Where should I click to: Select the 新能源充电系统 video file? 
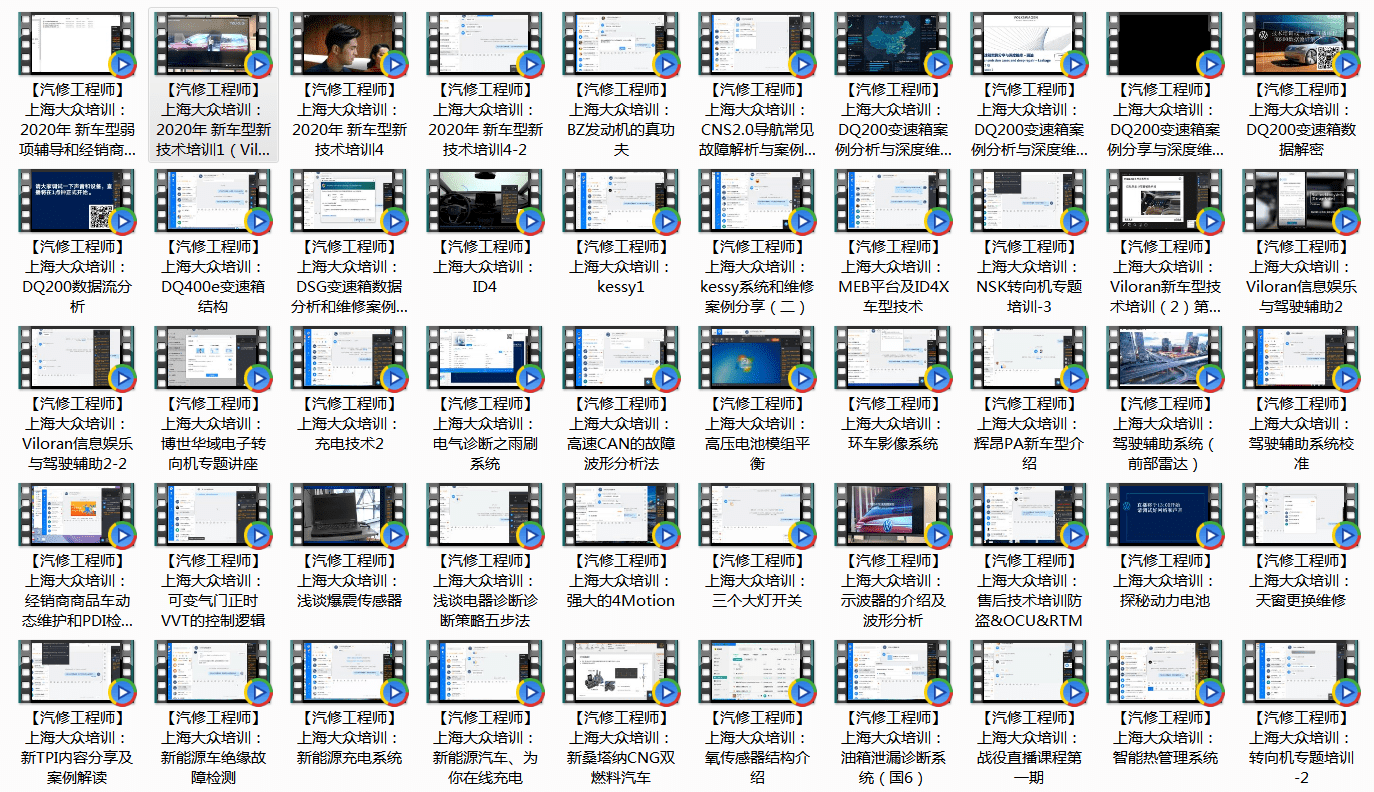coord(348,673)
